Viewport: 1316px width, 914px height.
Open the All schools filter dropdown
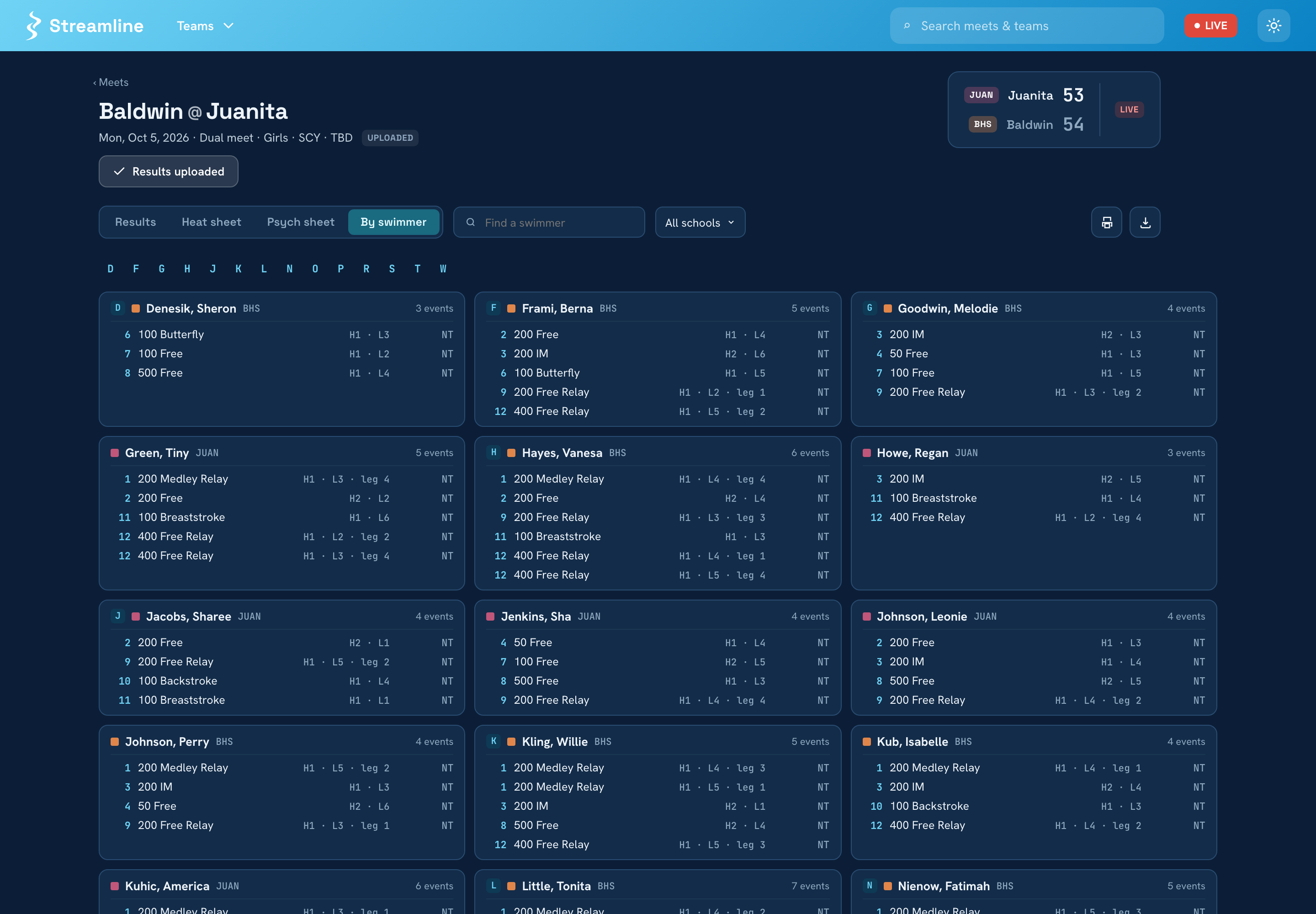pyautogui.click(x=700, y=222)
